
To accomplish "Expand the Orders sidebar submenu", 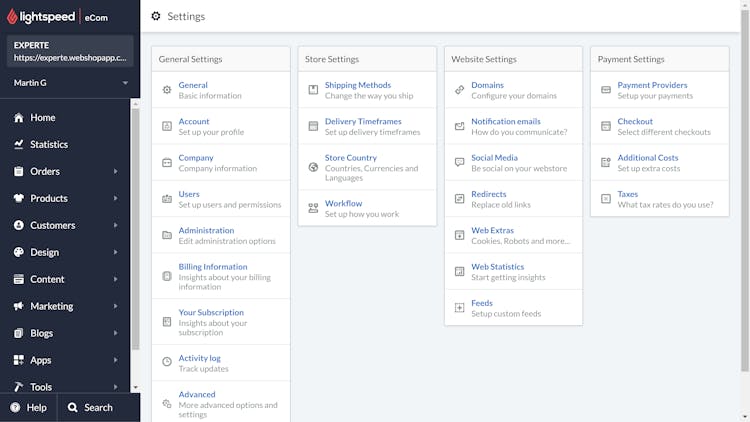I will coord(115,171).
